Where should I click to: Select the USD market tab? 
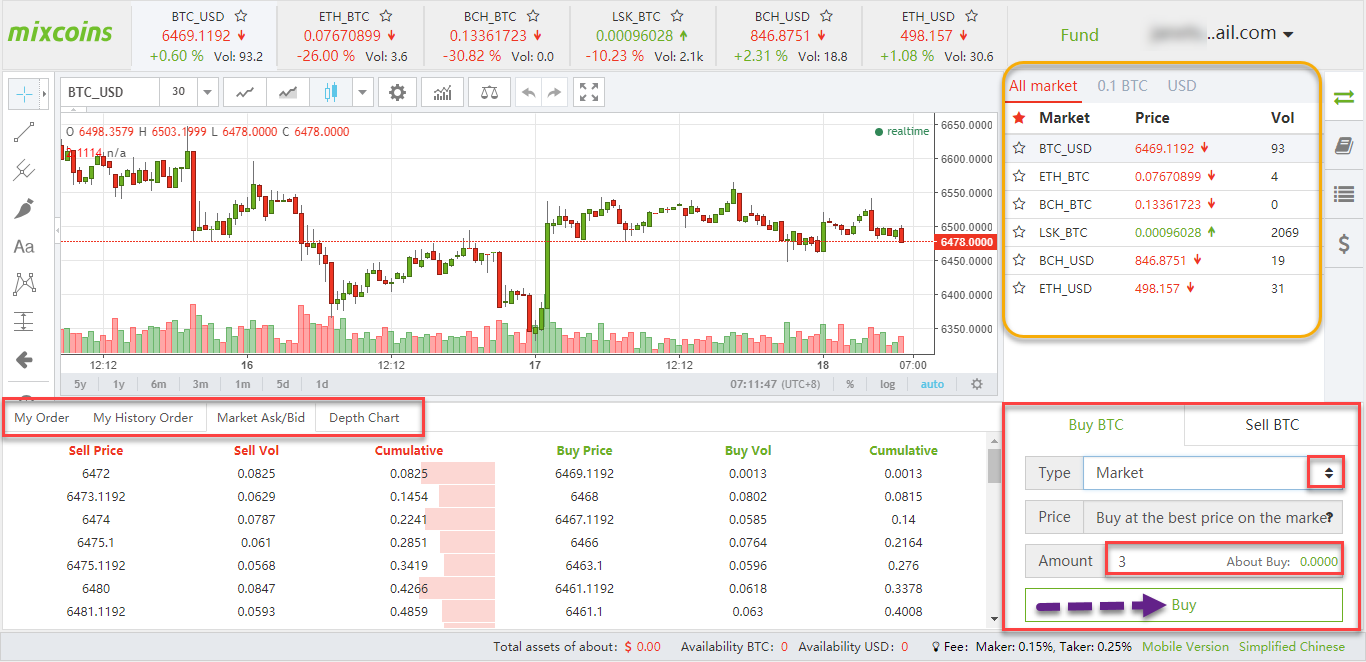pos(1182,85)
